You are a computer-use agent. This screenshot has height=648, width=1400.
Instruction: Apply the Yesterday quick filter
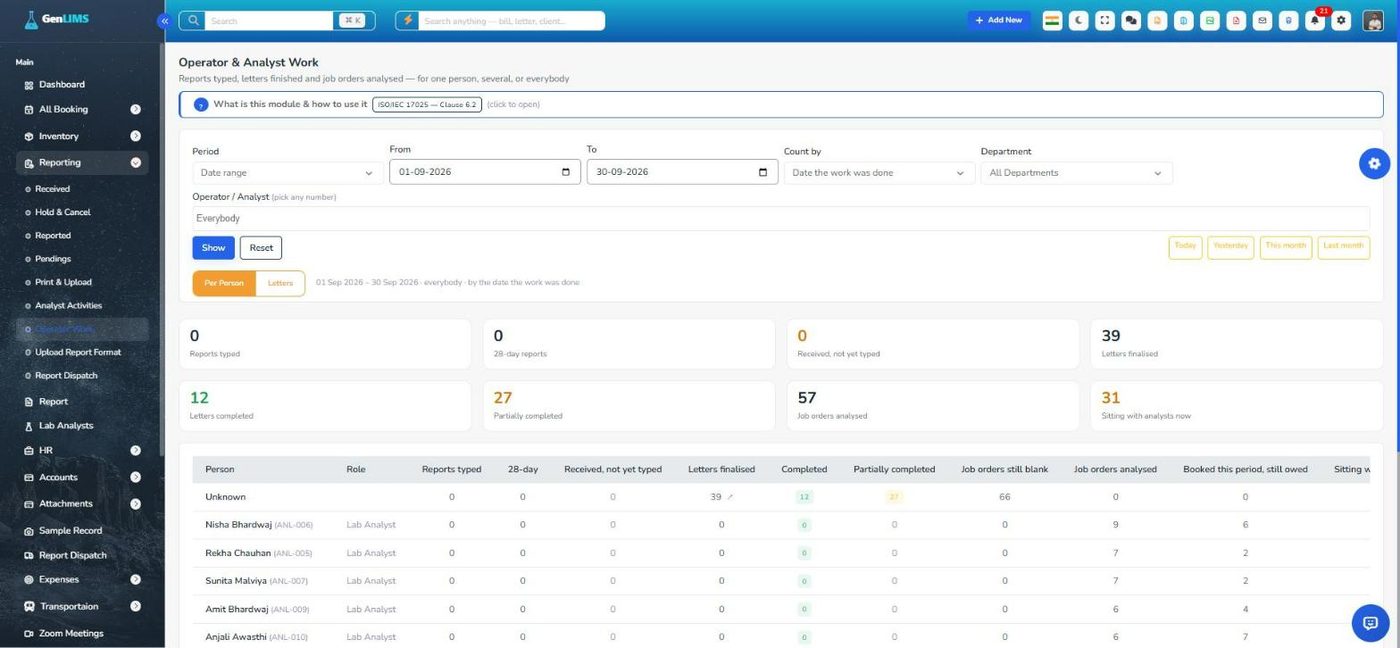1230,247
